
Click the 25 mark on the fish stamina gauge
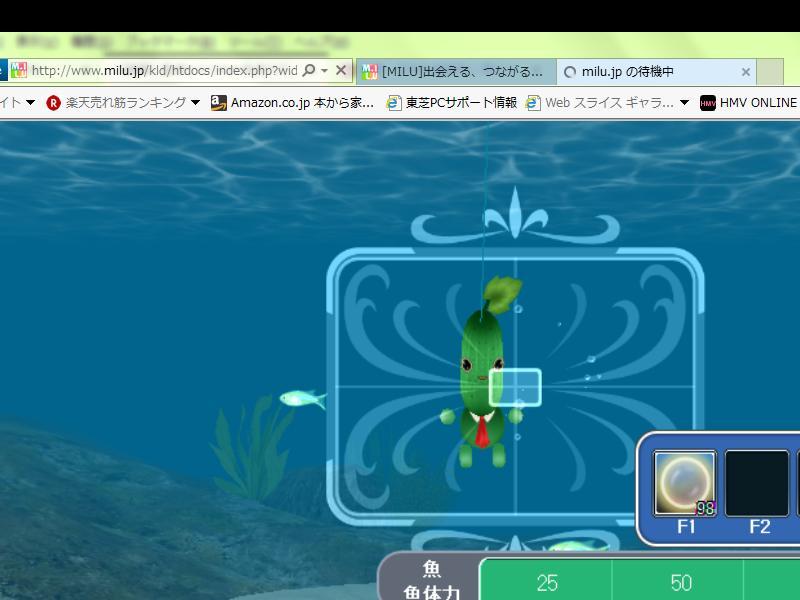pyautogui.click(x=547, y=583)
